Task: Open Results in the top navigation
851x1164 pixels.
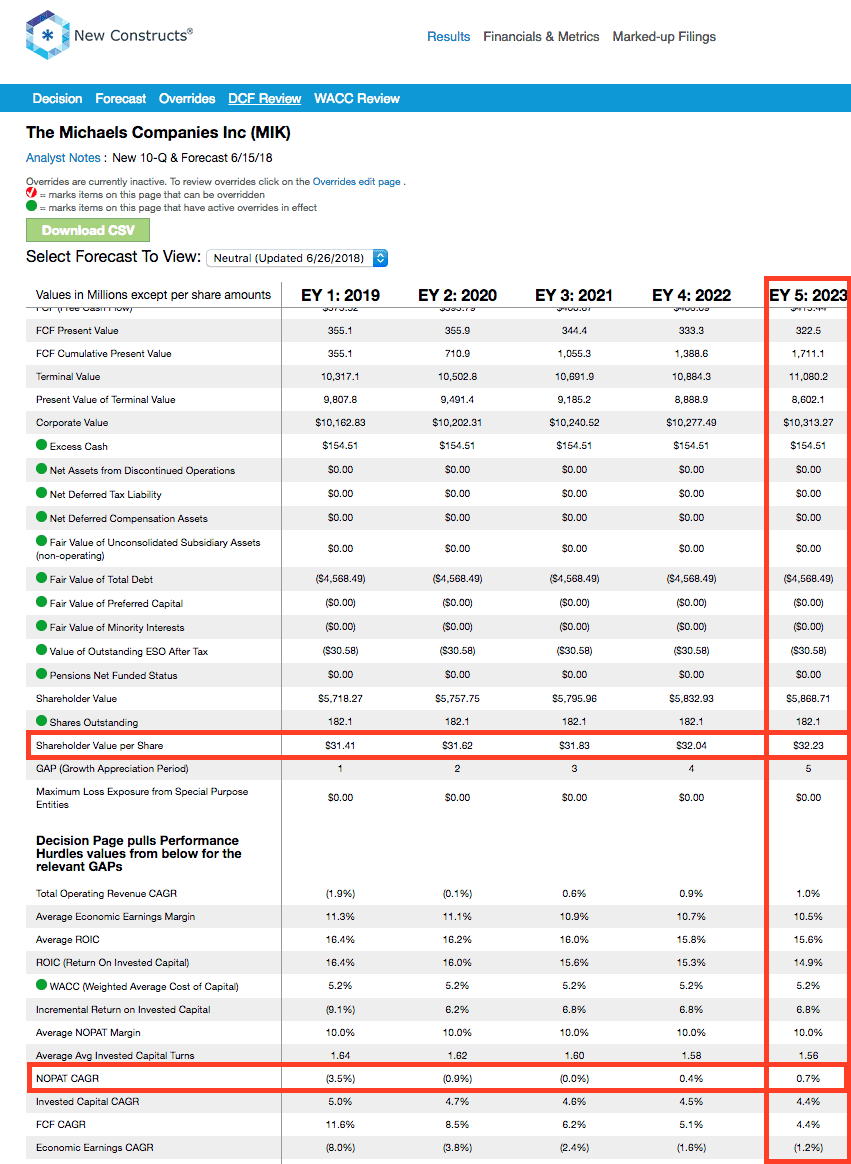Action: pyautogui.click(x=449, y=36)
